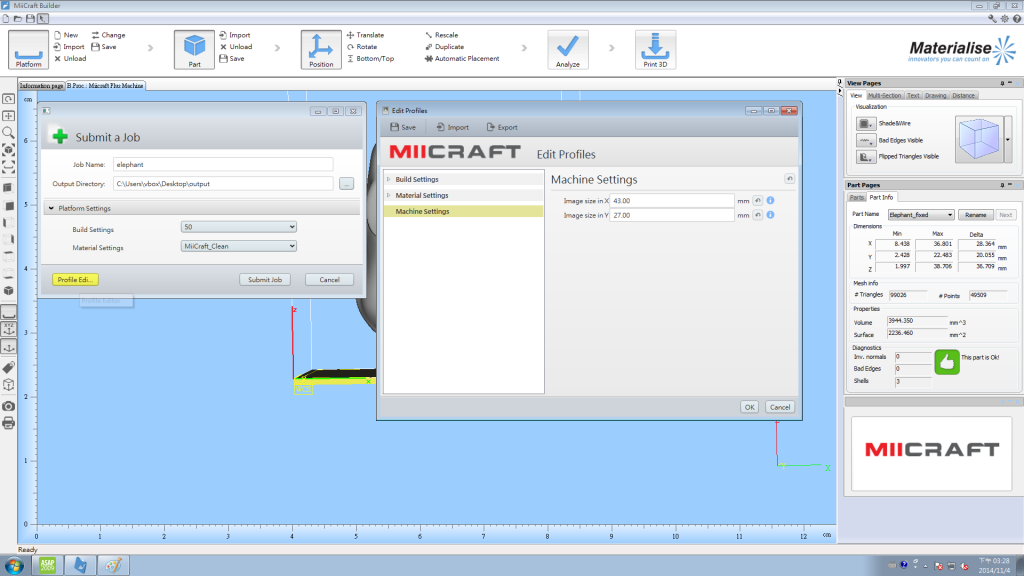The width and height of the screenshot is (1024, 576).
Task: Create a New platform
Action: coord(66,35)
